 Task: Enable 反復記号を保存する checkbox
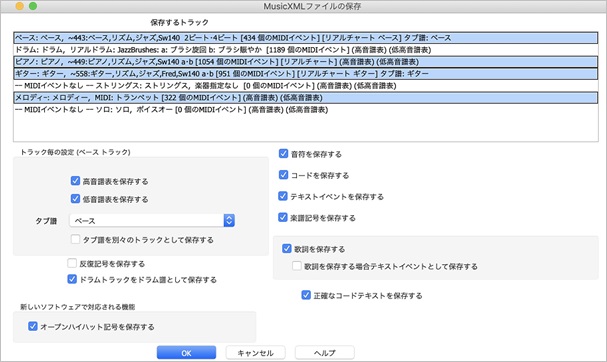tap(72, 264)
